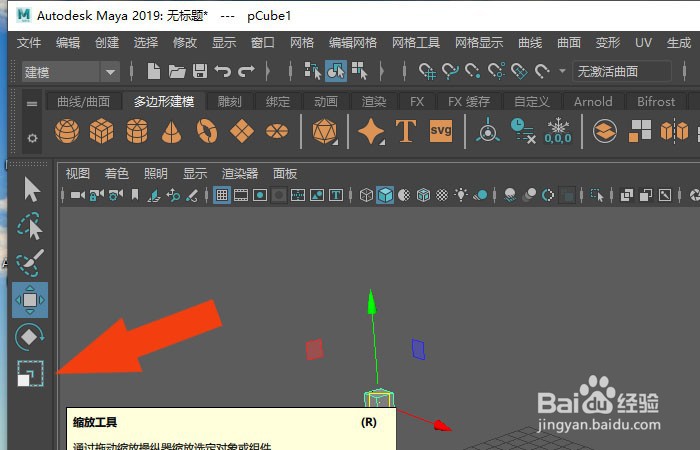Switch to the Bifrost shelf tab

(x=656, y=102)
